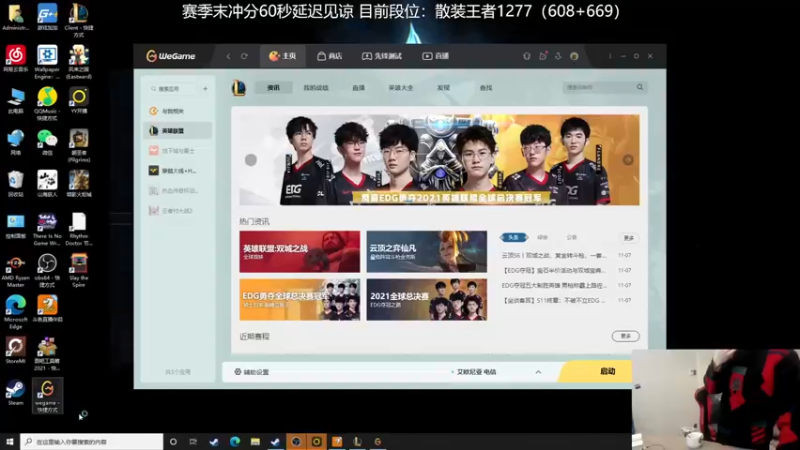Open the 直播 tab in top bar
Screen dimensions: 800x450
point(435,56)
